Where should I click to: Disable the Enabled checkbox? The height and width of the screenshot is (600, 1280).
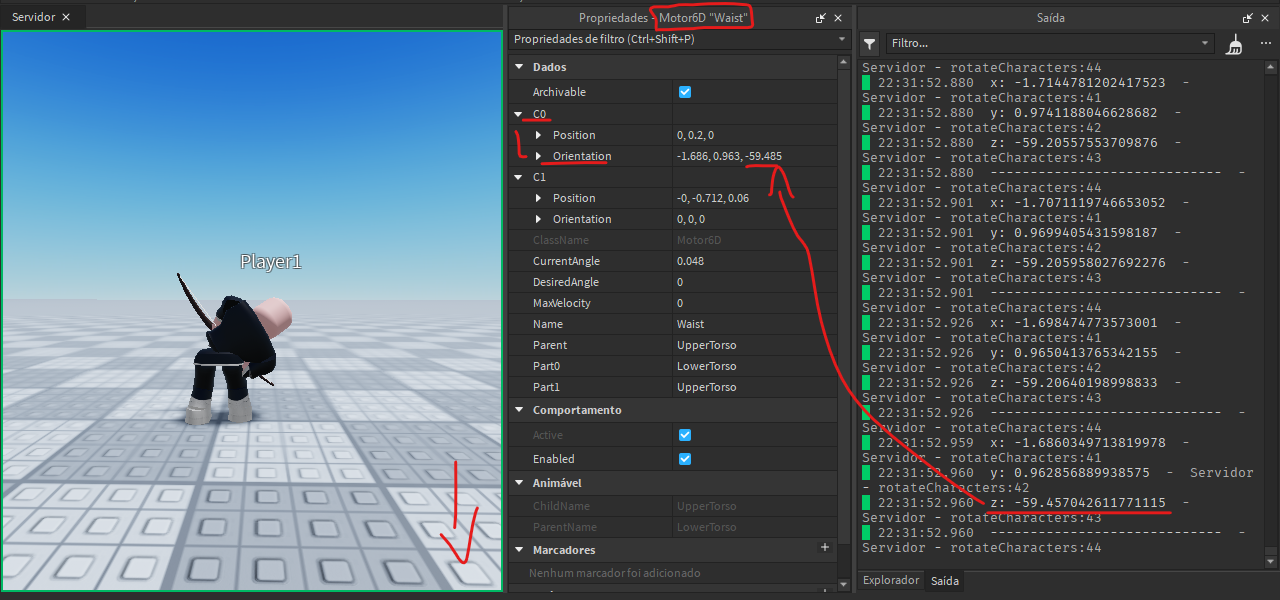click(684, 458)
